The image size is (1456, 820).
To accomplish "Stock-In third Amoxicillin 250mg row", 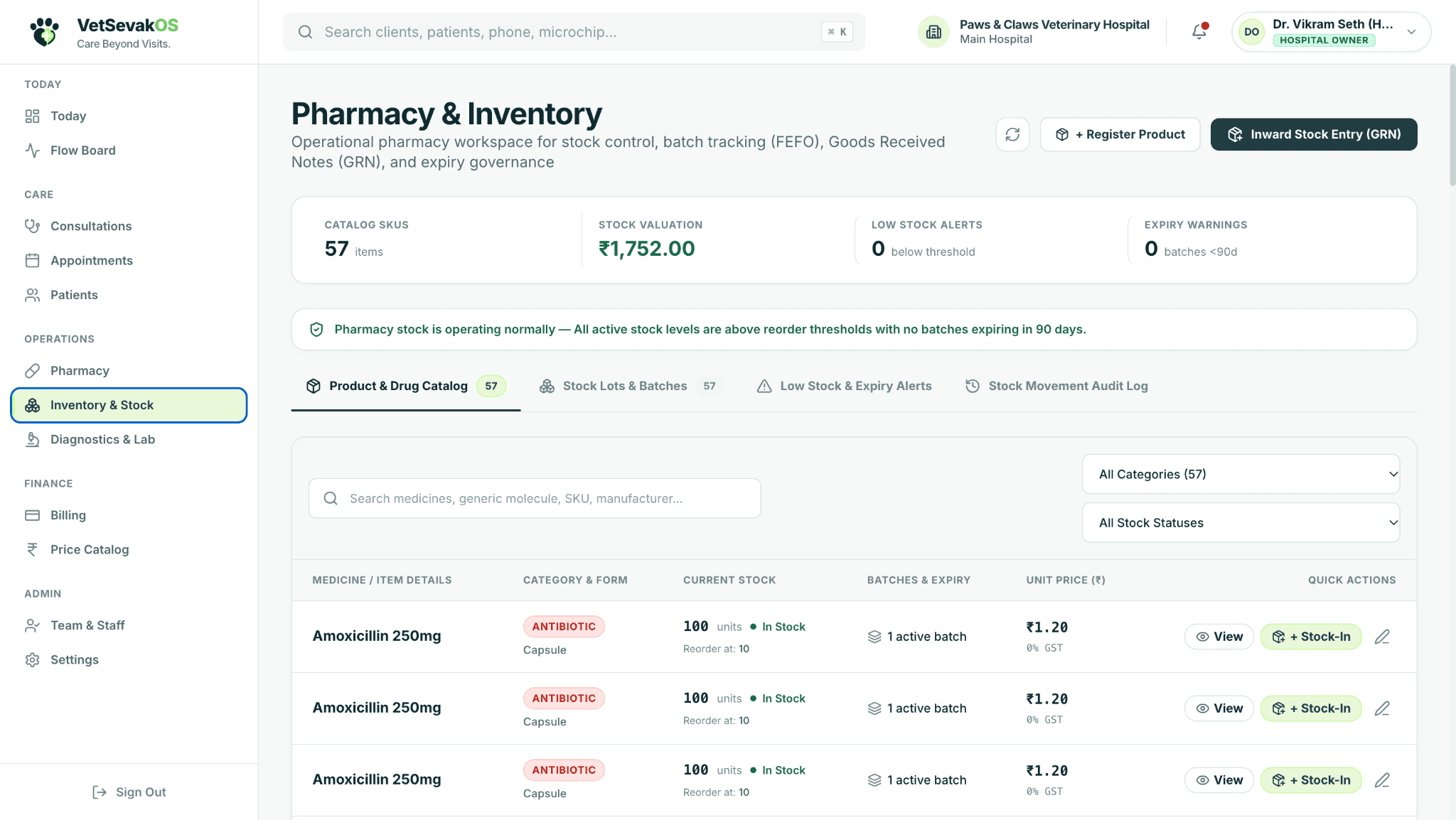I will 1311,780.
